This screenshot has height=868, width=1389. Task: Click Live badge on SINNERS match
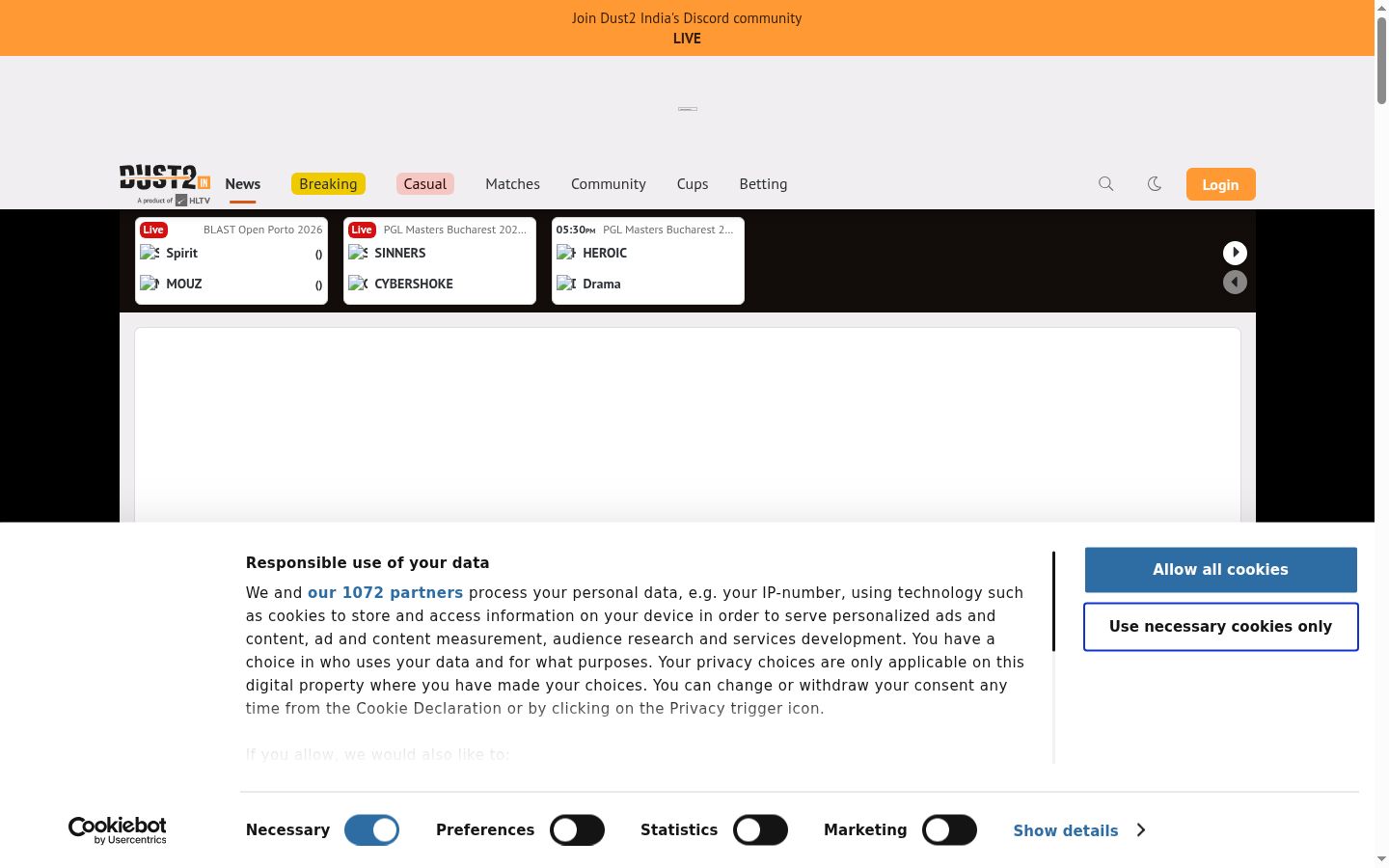[x=362, y=230]
